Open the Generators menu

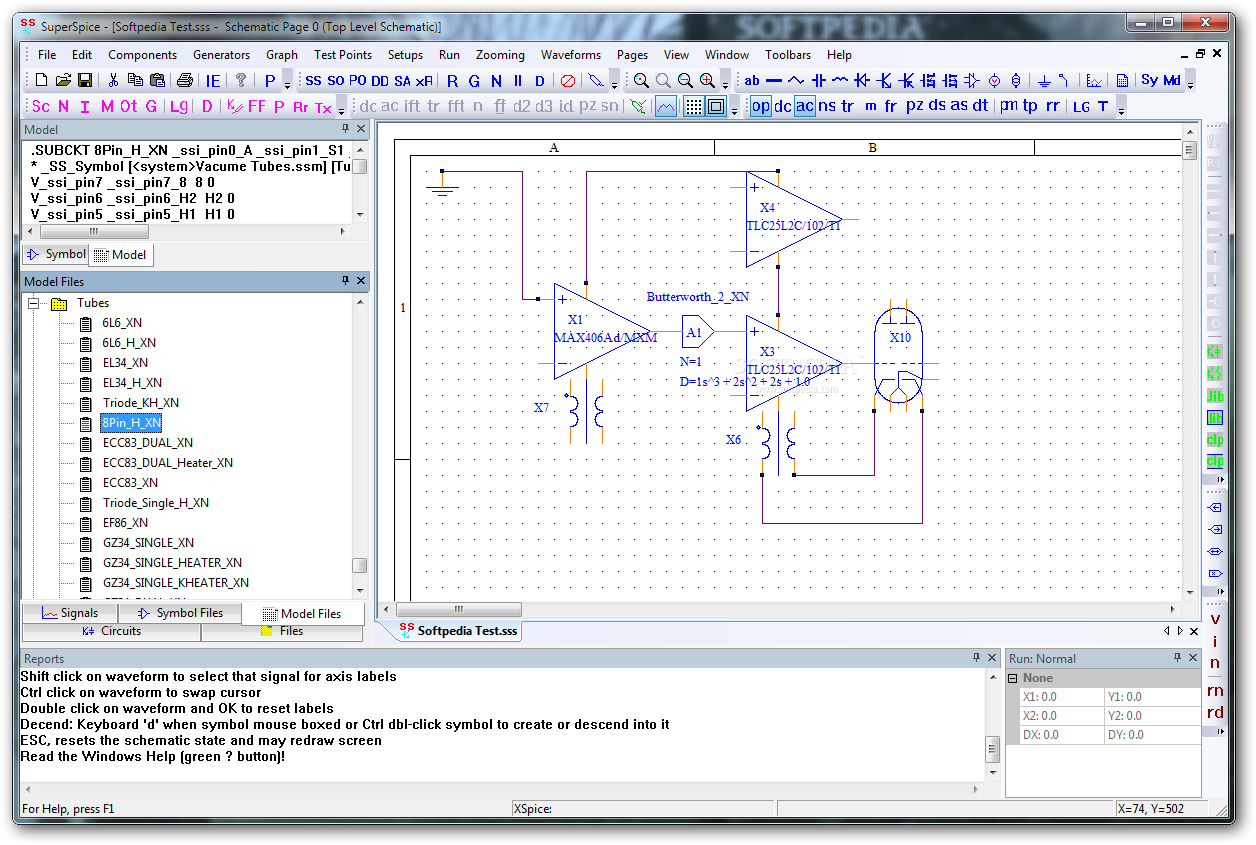coord(221,55)
